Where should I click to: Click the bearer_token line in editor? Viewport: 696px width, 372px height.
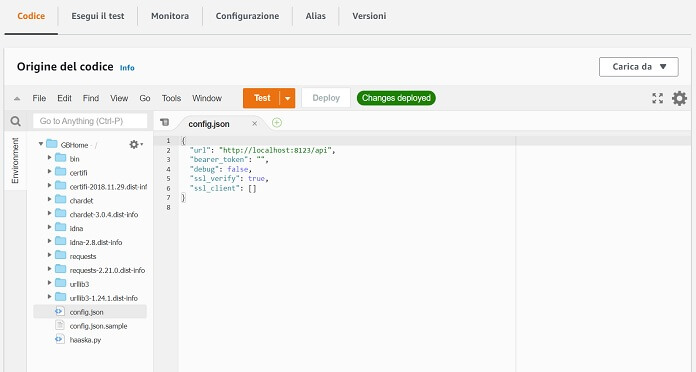click(x=229, y=160)
